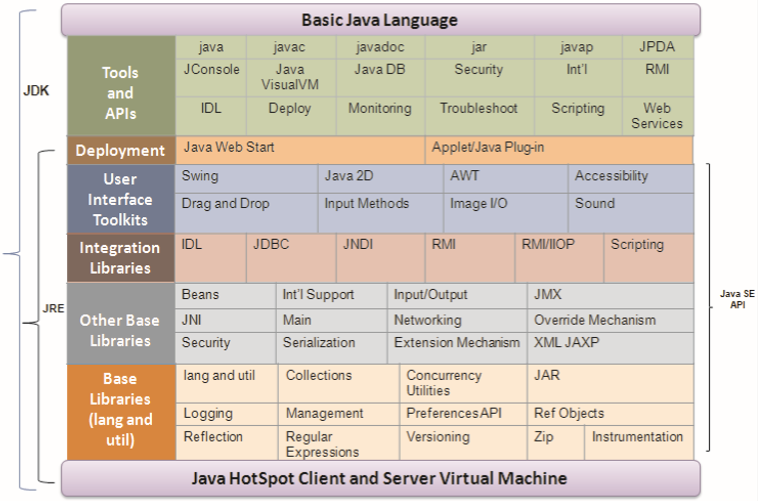Viewport: 758px width, 501px height.
Task: Click the Drag and Drop cell
Action: pyautogui.click(x=246, y=205)
